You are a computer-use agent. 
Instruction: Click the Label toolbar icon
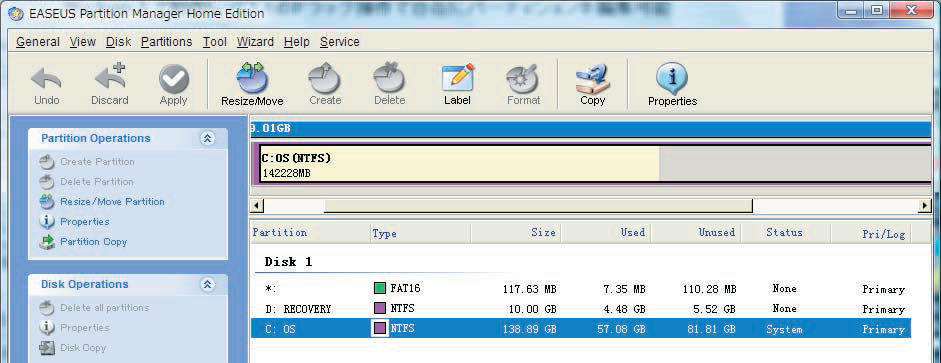pos(457,78)
